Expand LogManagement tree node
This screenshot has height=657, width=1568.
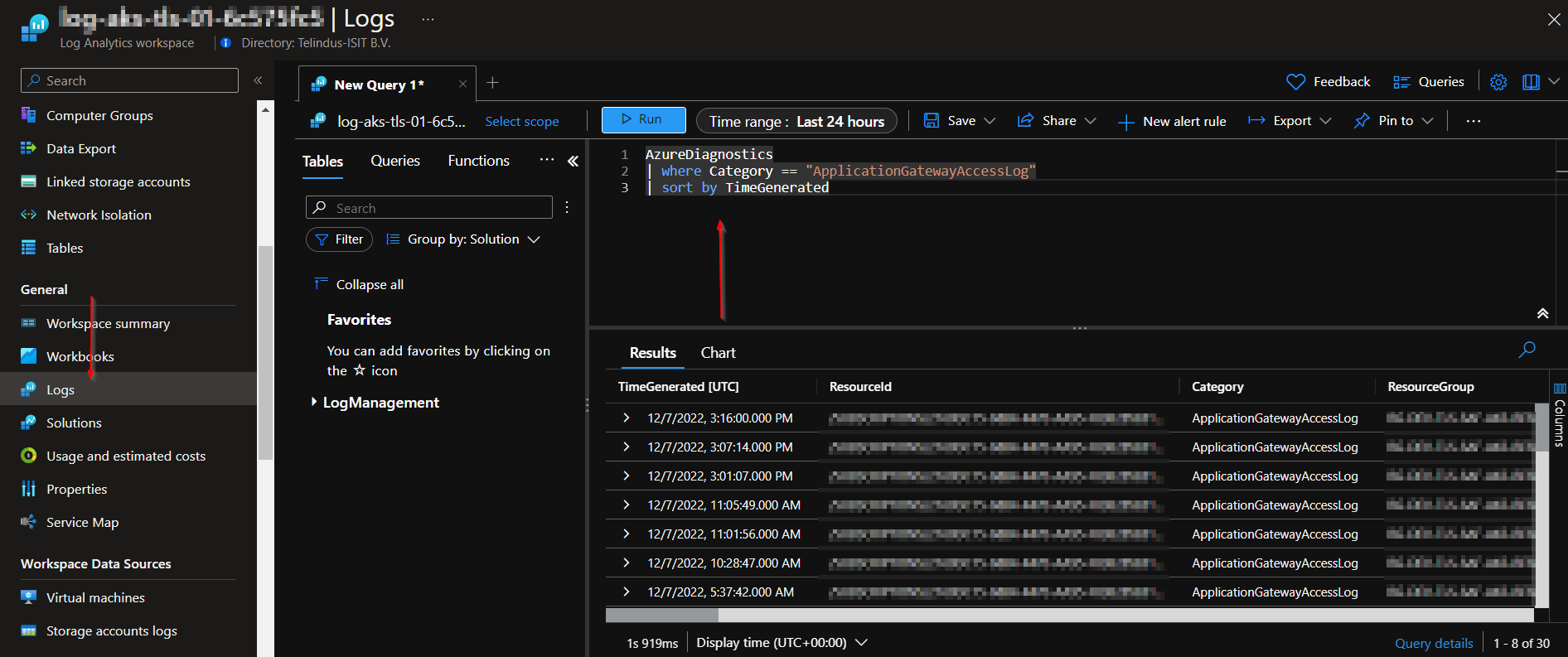tap(314, 402)
